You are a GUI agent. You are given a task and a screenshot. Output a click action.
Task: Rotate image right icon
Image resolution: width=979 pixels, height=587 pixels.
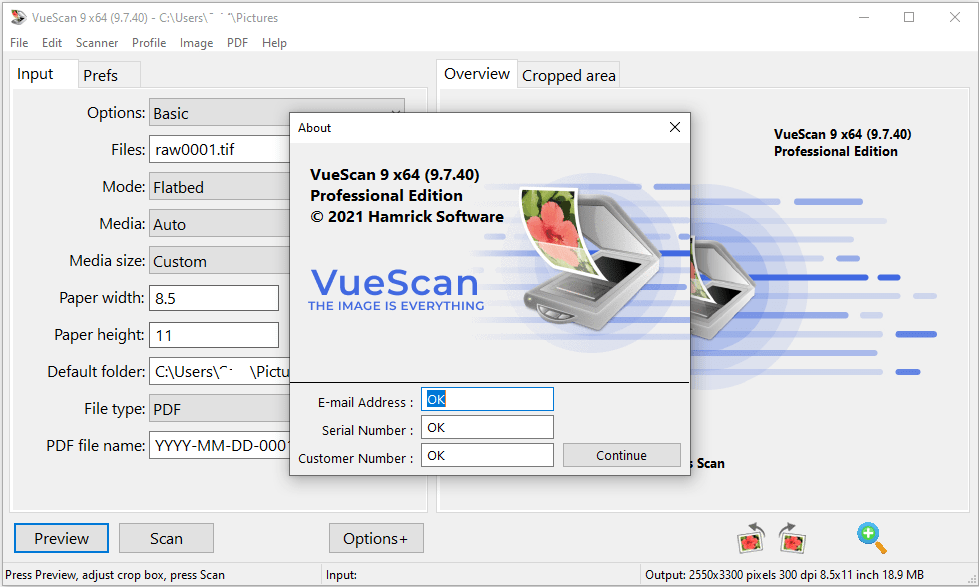(792, 538)
